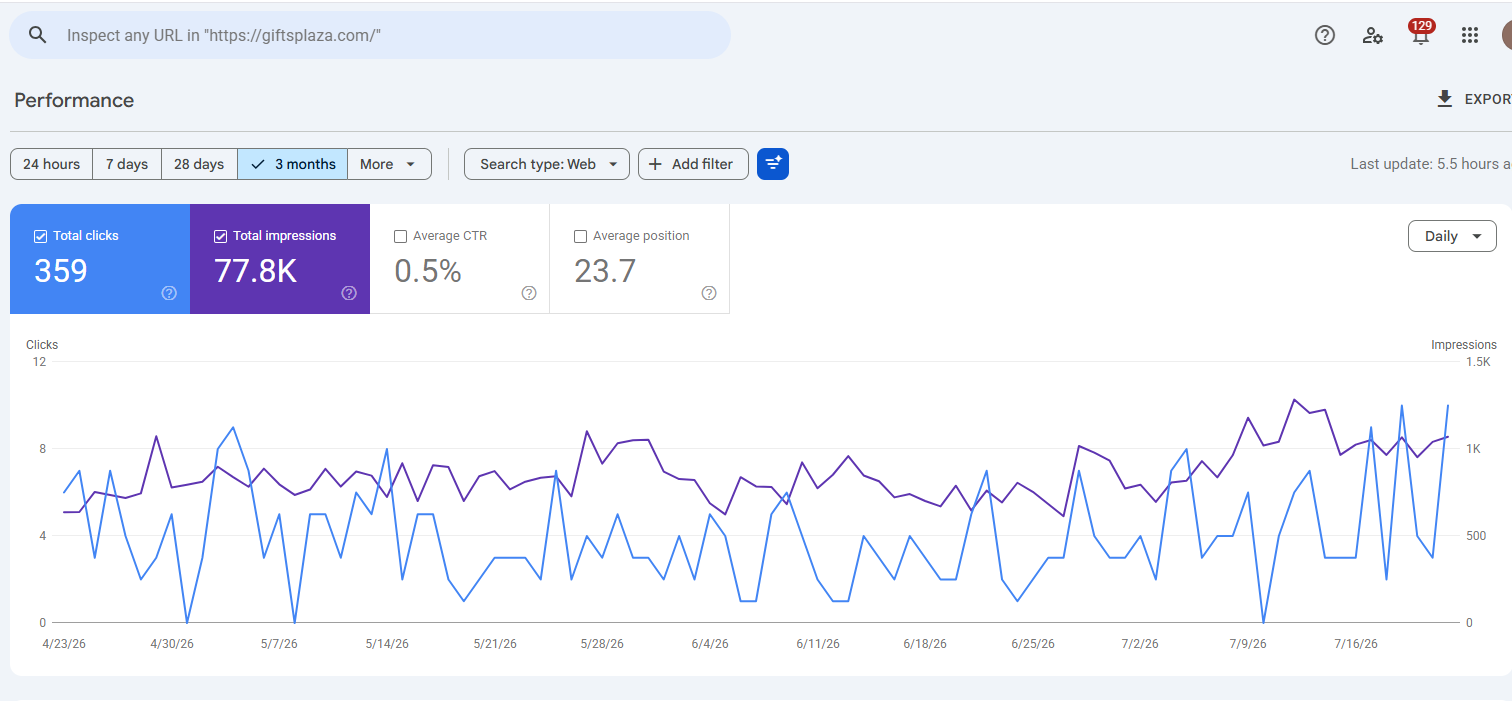Uncheck the Total impressions checkbox
The width and height of the screenshot is (1512, 701).
pyautogui.click(x=220, y=236)
